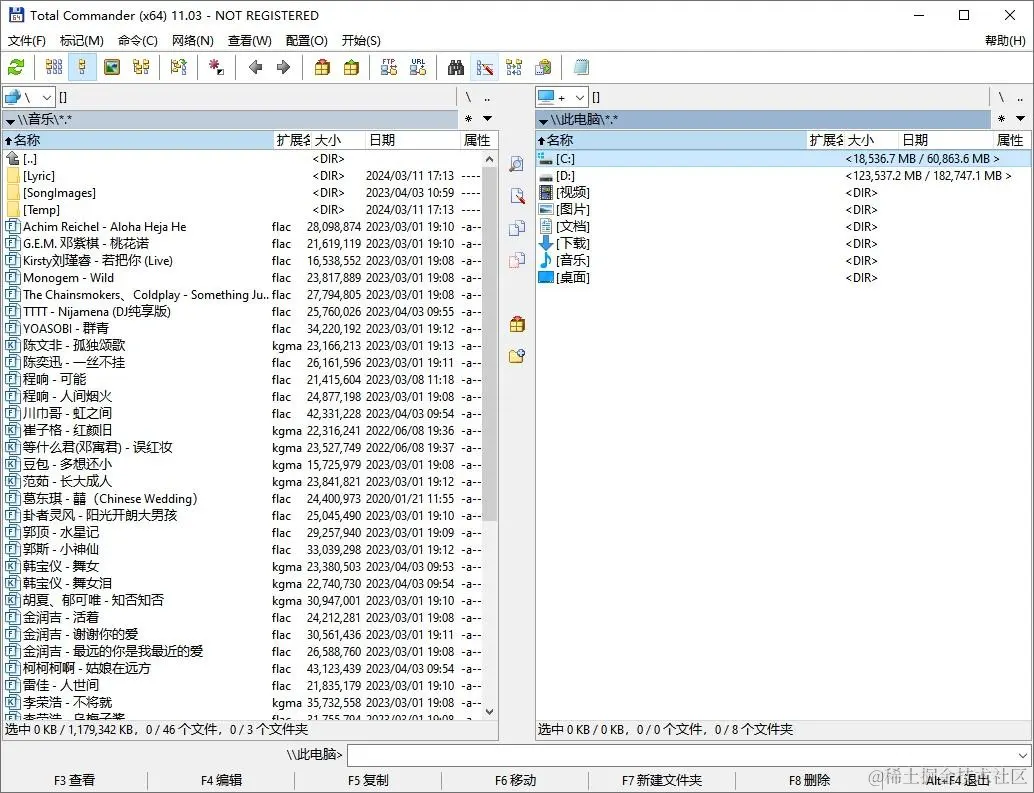Go to root with left panel backslash button

[x=468, y=98]
